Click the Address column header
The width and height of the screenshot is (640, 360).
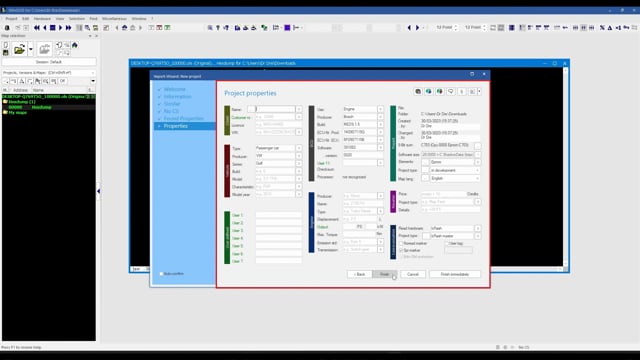(20, 90)
